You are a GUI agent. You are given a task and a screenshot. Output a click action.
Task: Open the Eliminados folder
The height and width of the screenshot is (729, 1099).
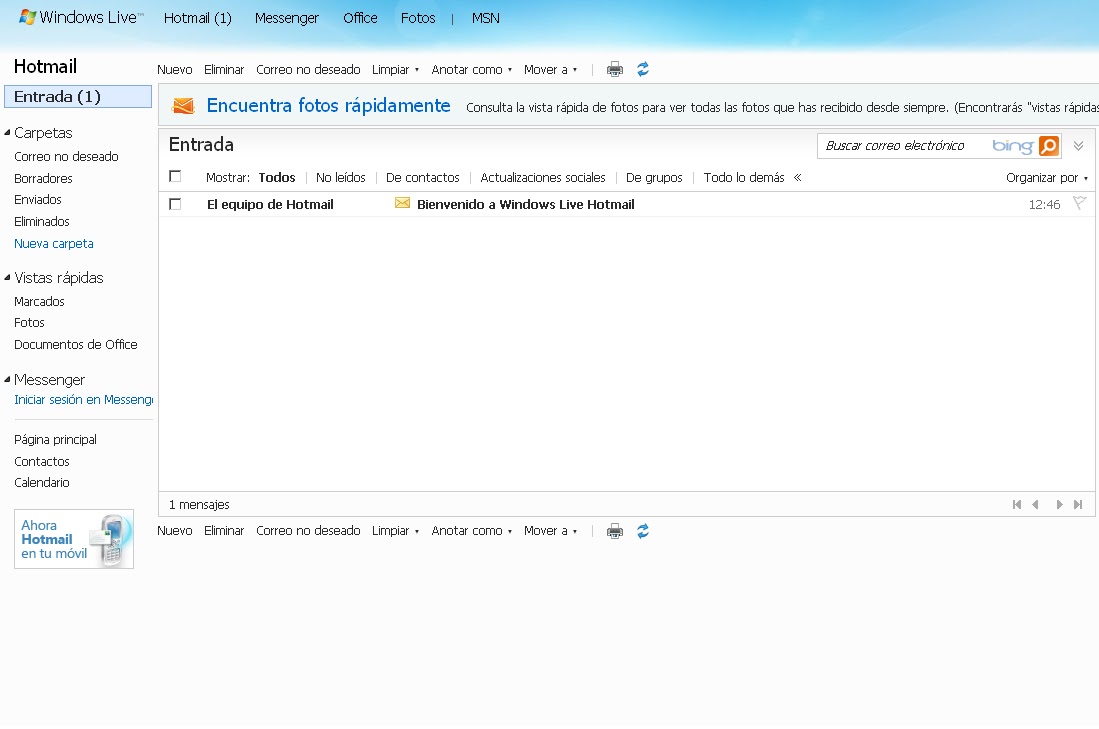click(x=41, y=222)
